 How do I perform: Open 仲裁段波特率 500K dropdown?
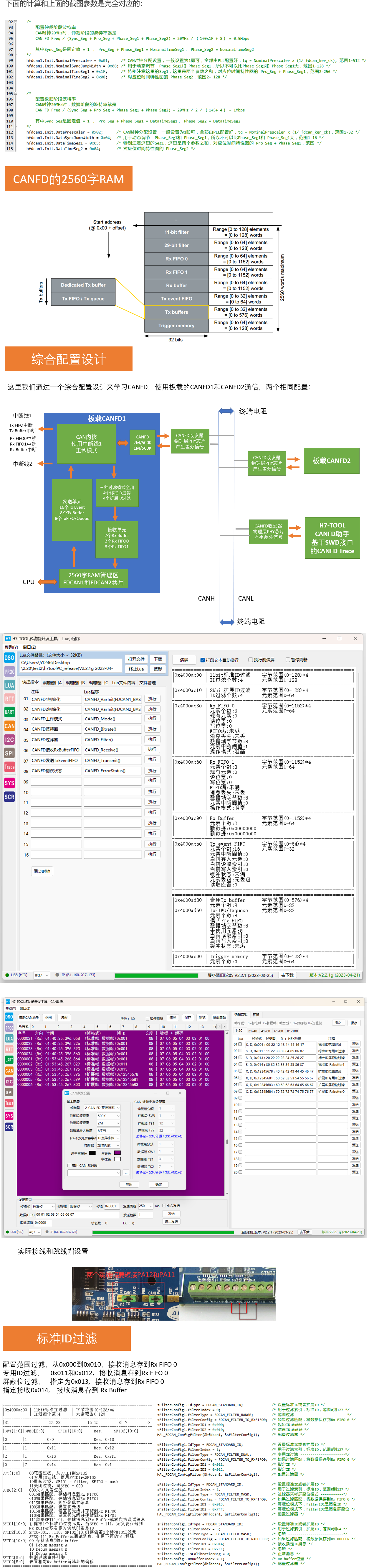pyautogui.click(x=109, y=1116)
